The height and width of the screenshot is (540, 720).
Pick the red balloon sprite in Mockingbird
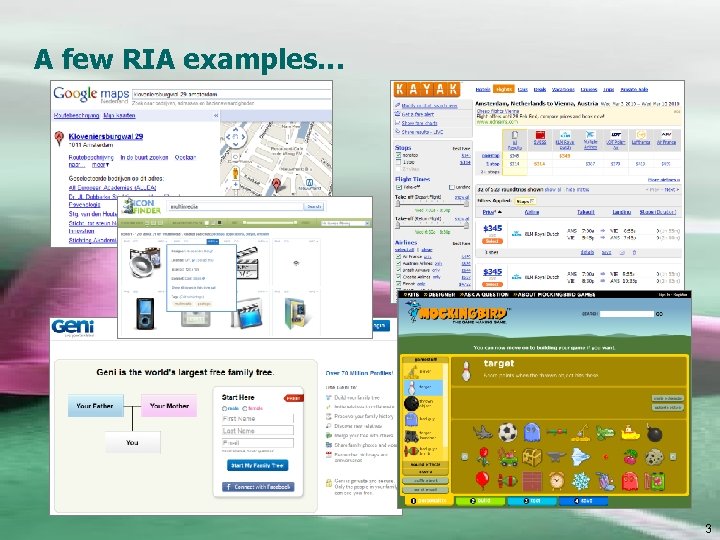482,481
